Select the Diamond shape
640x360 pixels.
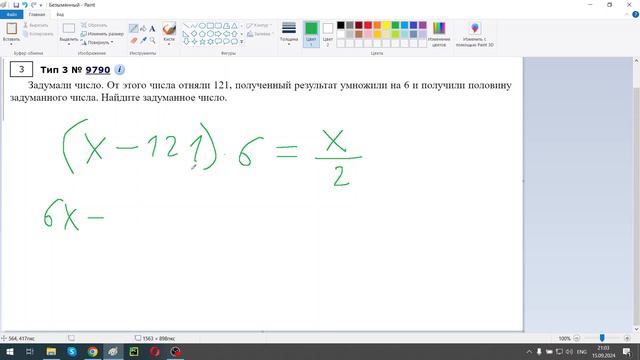194,34
